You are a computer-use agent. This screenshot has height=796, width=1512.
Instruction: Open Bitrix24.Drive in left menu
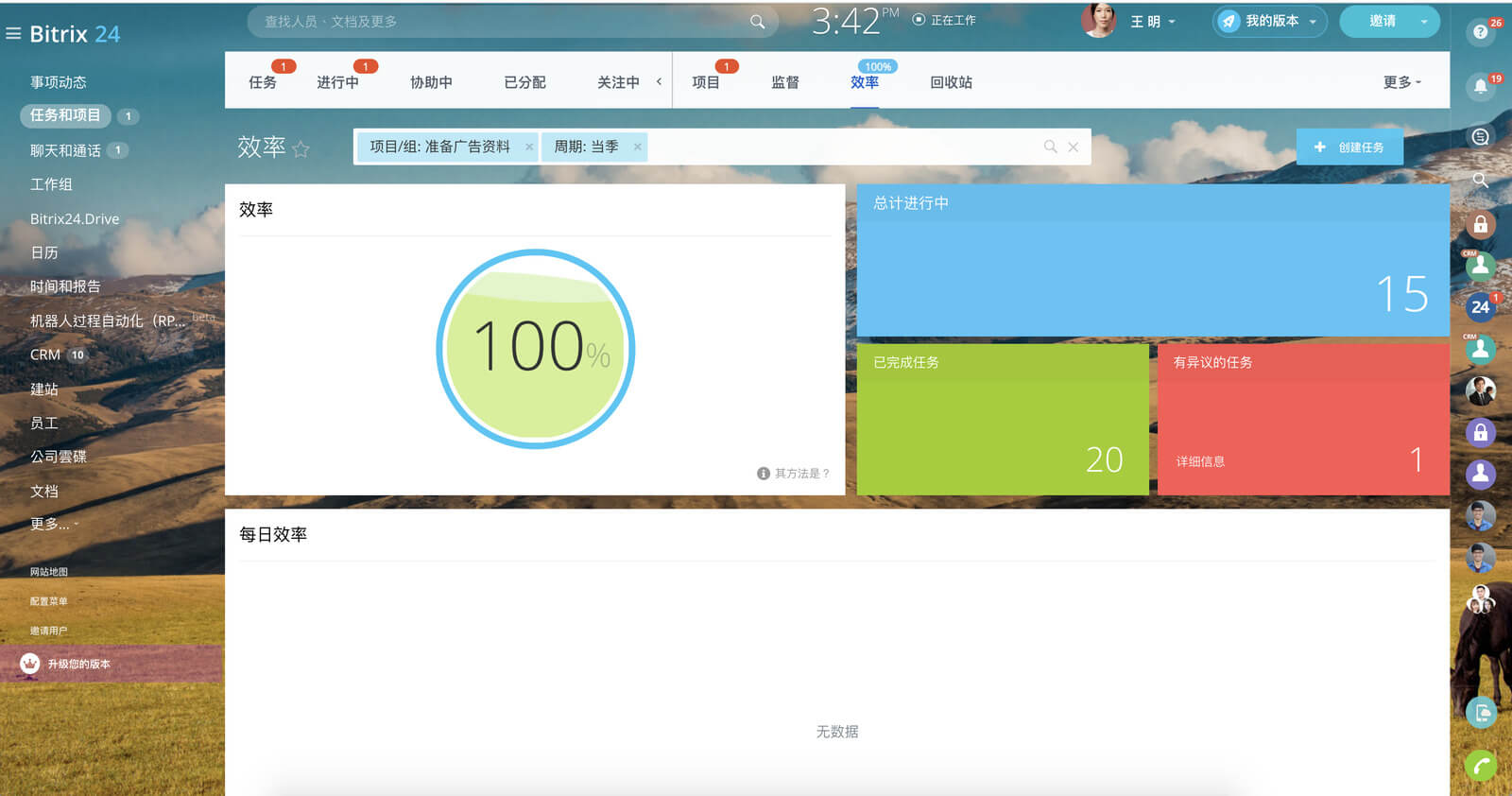(x=75, y=218)
